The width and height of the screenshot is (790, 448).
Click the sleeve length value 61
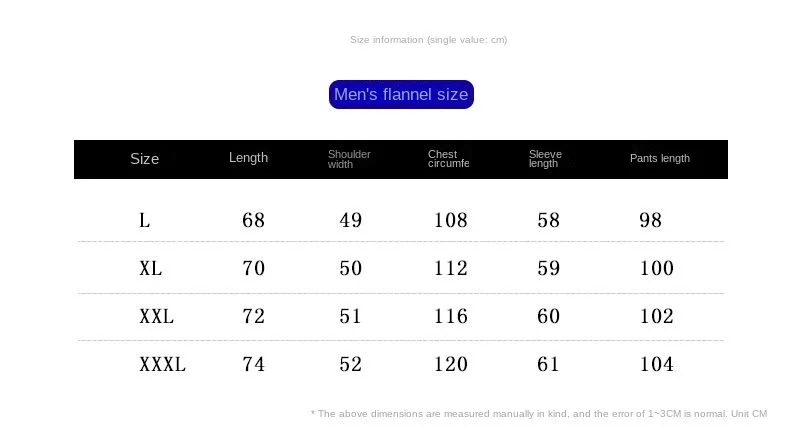coord(548,364)
